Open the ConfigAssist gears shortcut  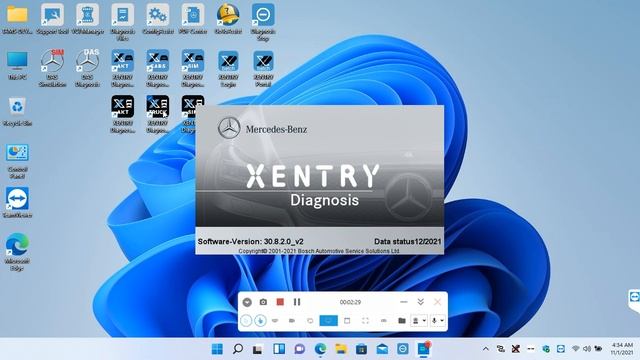click(158, 19)
